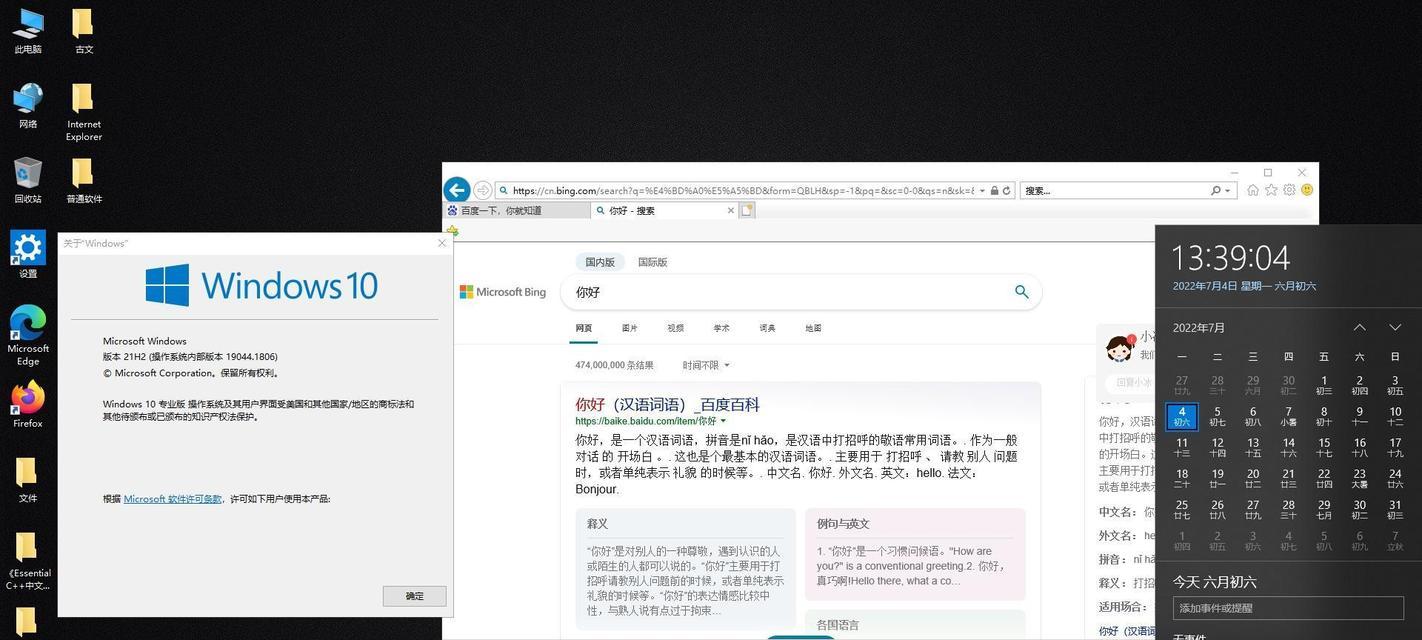Switch to 国际版 Bing version
Screen dimensions: 1422x640
coord(652,262)
